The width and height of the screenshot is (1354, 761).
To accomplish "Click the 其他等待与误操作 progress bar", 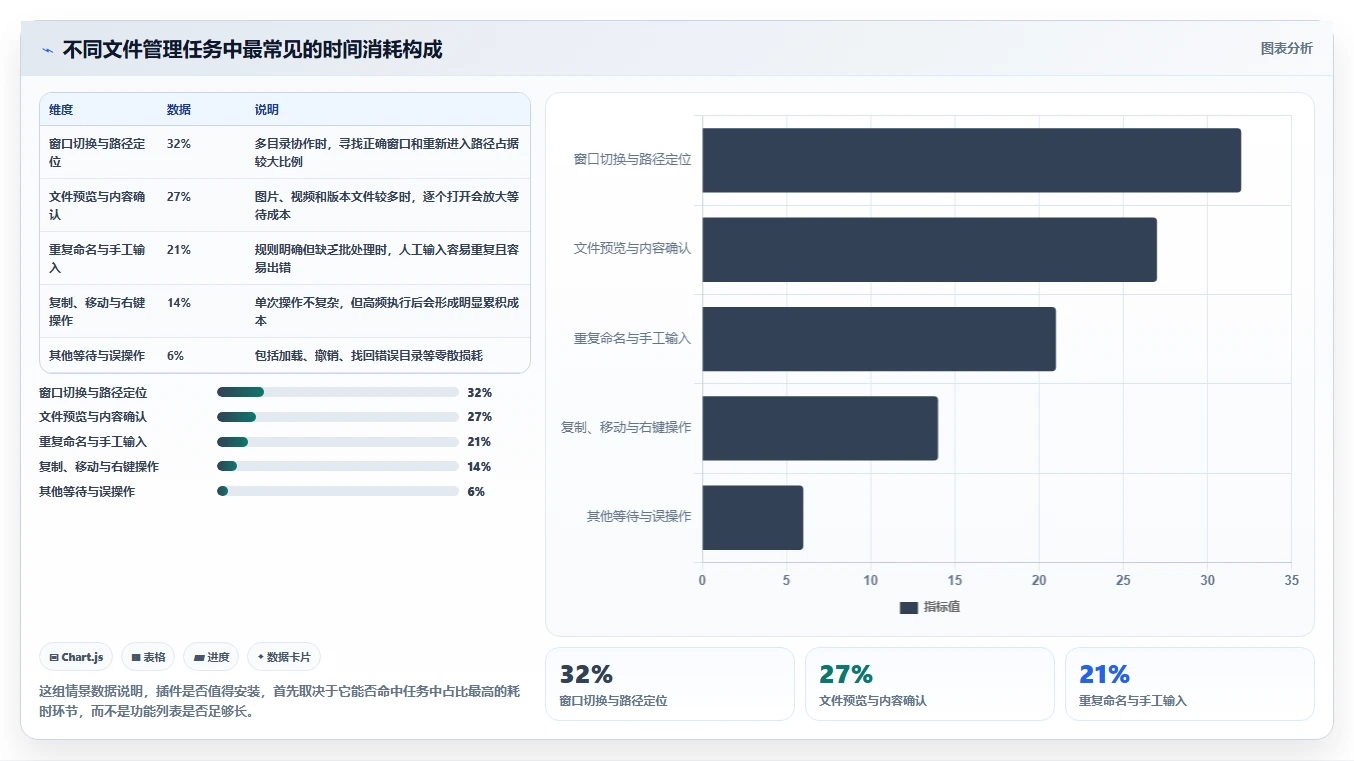I will pyautogui.click(x=337, y=492).
